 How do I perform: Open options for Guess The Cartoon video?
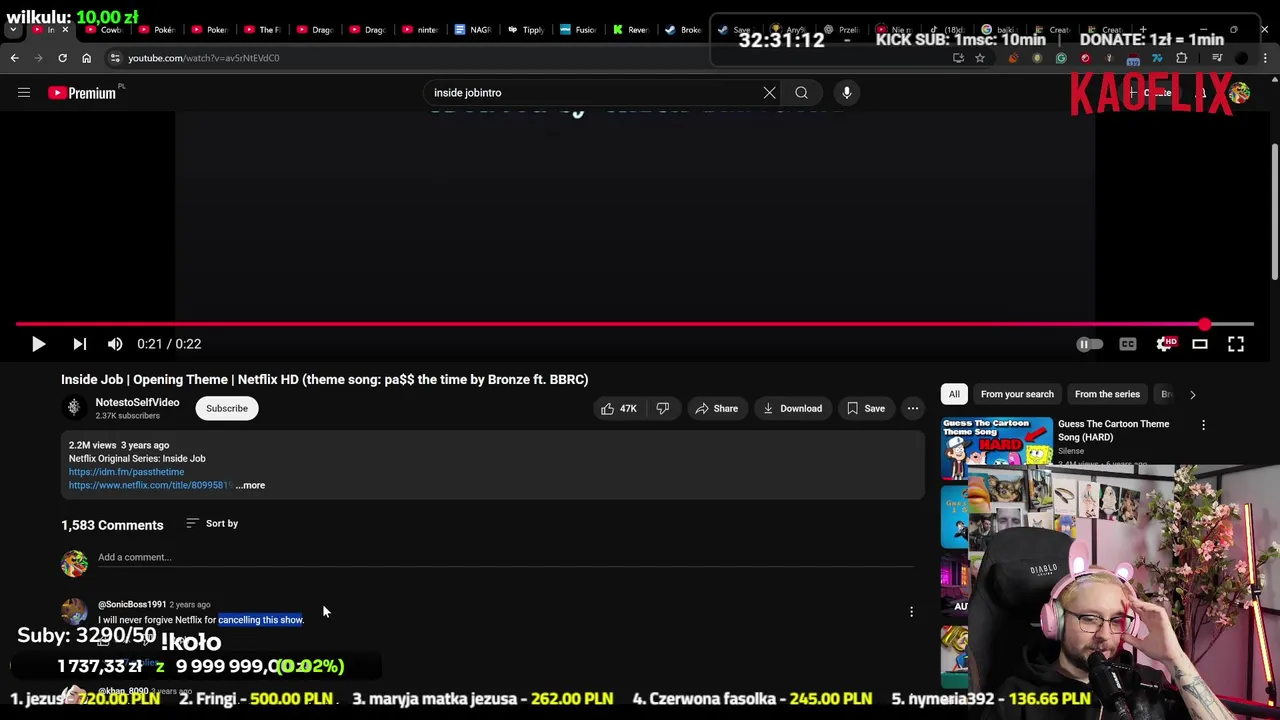coord(1203,425)
